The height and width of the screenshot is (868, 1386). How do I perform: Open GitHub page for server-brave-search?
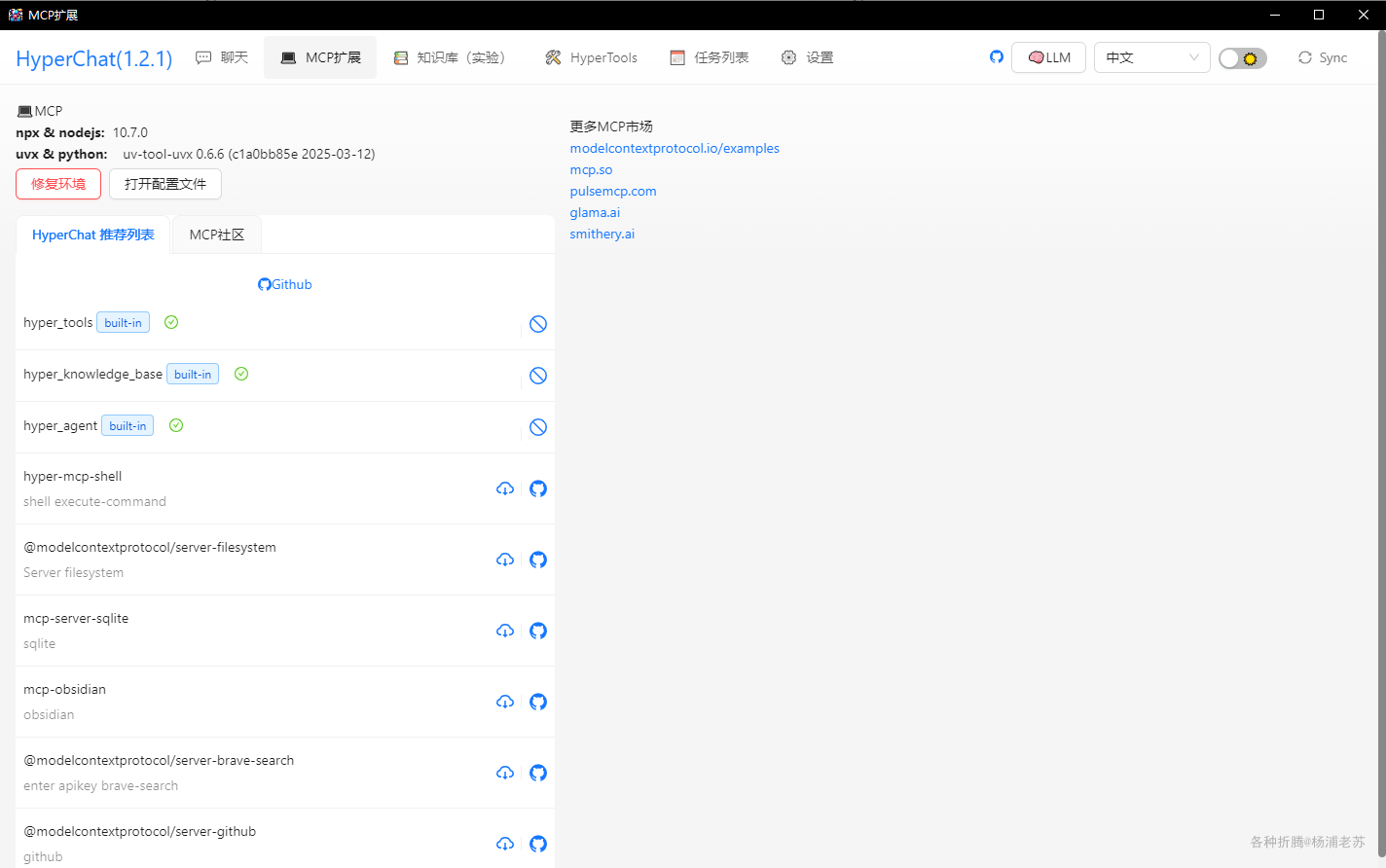(538, 773)
